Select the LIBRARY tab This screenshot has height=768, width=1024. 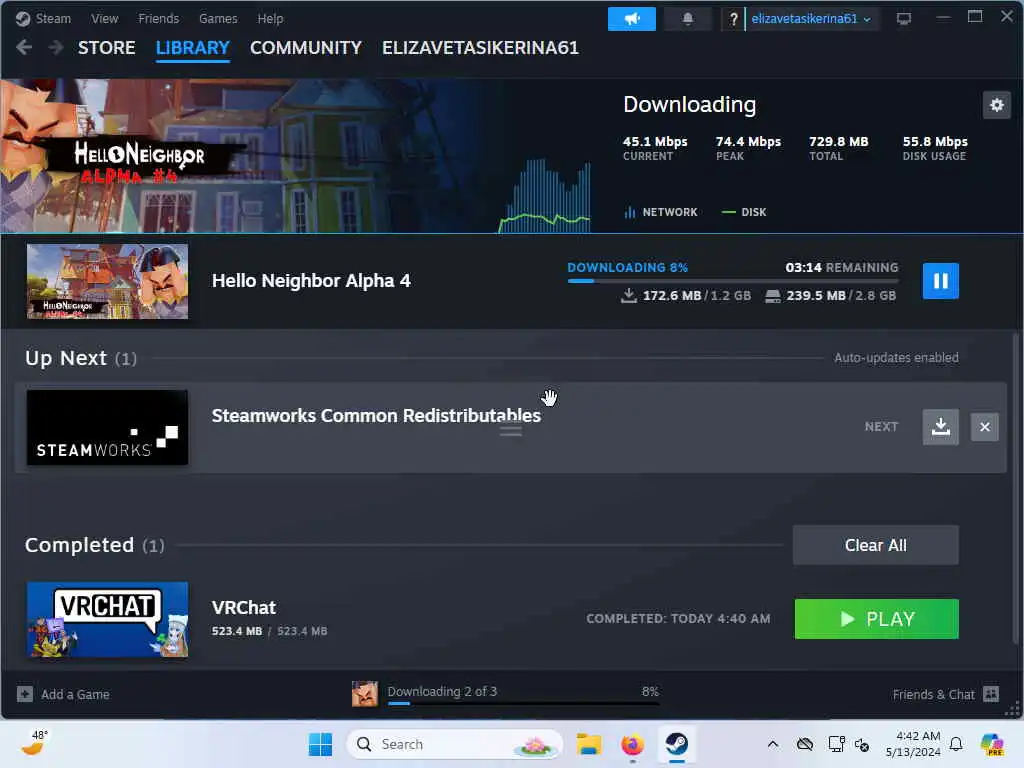coord(193,48)
